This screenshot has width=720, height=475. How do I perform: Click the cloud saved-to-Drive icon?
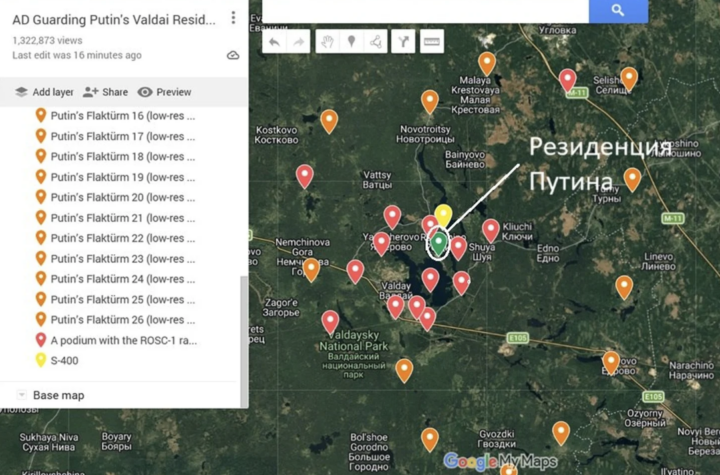pyautogui.click(x=233, y=55)
